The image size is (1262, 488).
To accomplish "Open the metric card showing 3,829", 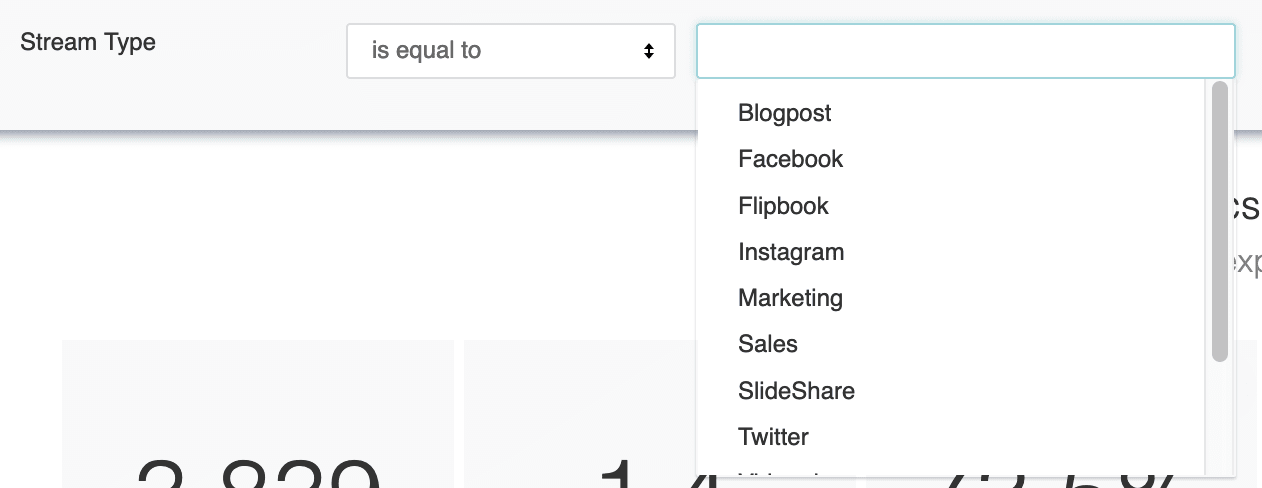I will [258, 414].
